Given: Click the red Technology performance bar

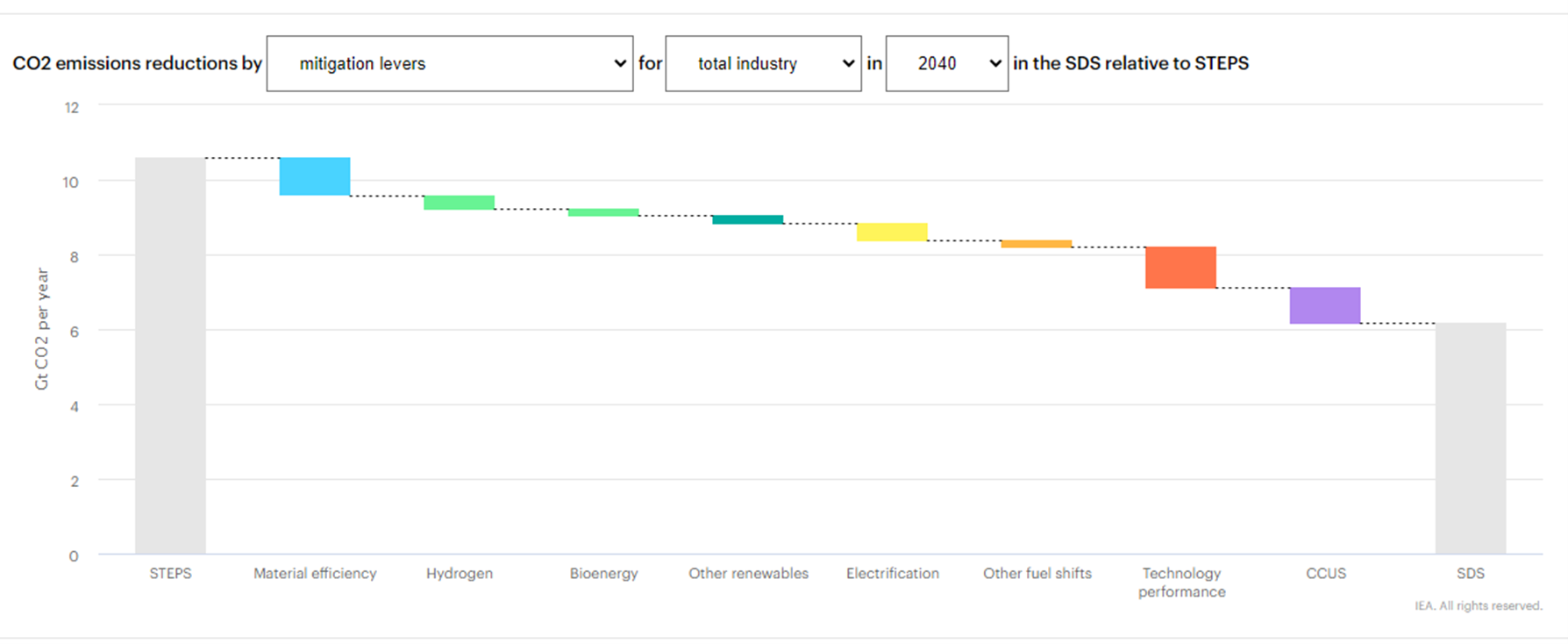Looking at the screenshot, I should coord(1180,268).
